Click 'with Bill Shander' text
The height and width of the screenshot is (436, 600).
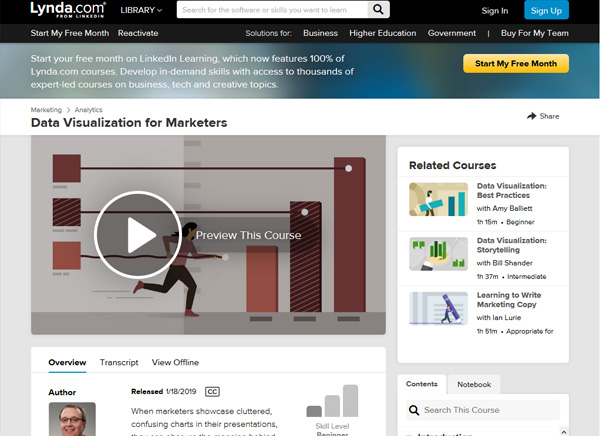click(504, 263)
